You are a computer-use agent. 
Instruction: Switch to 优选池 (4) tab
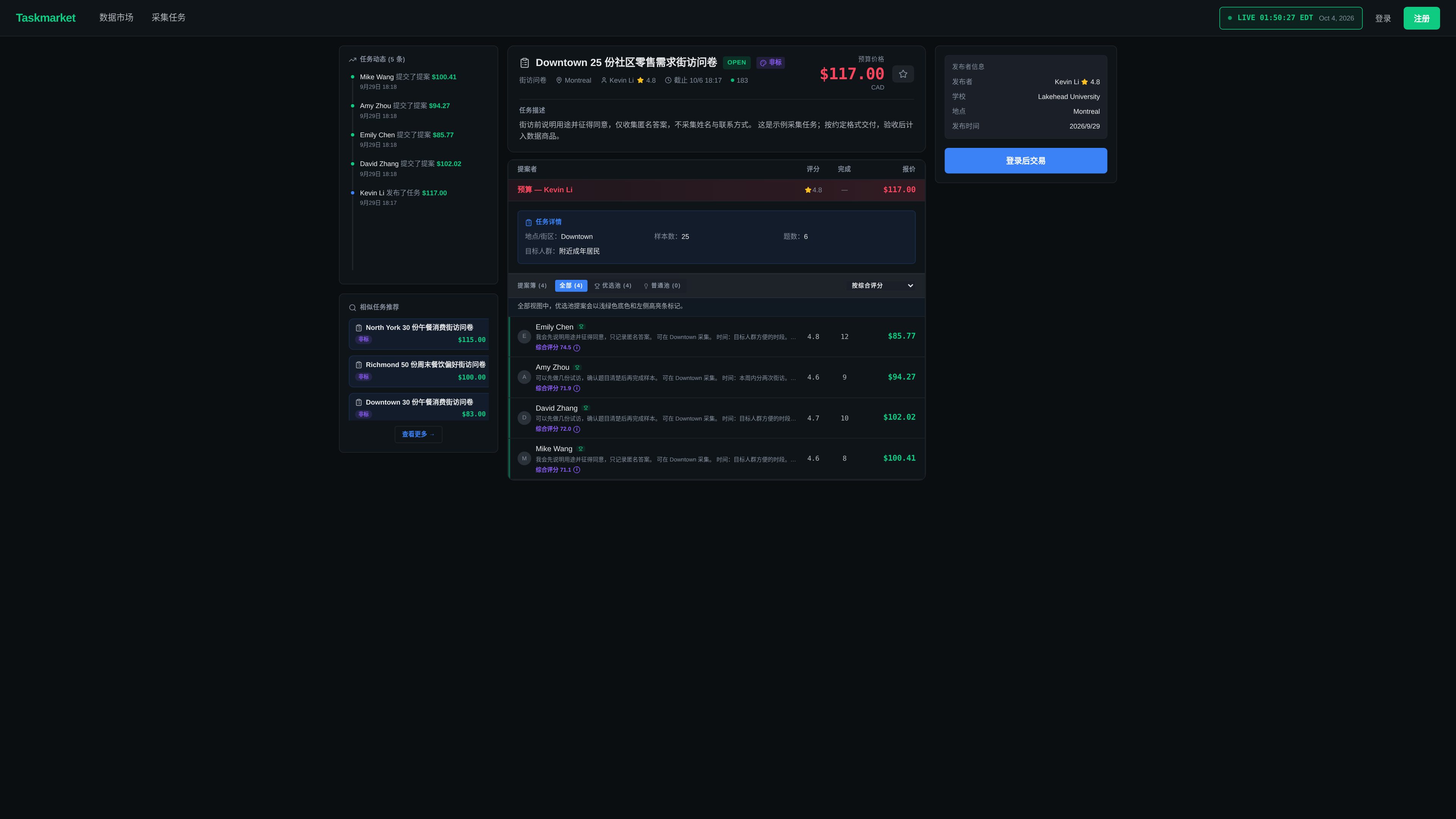[613, 286]
